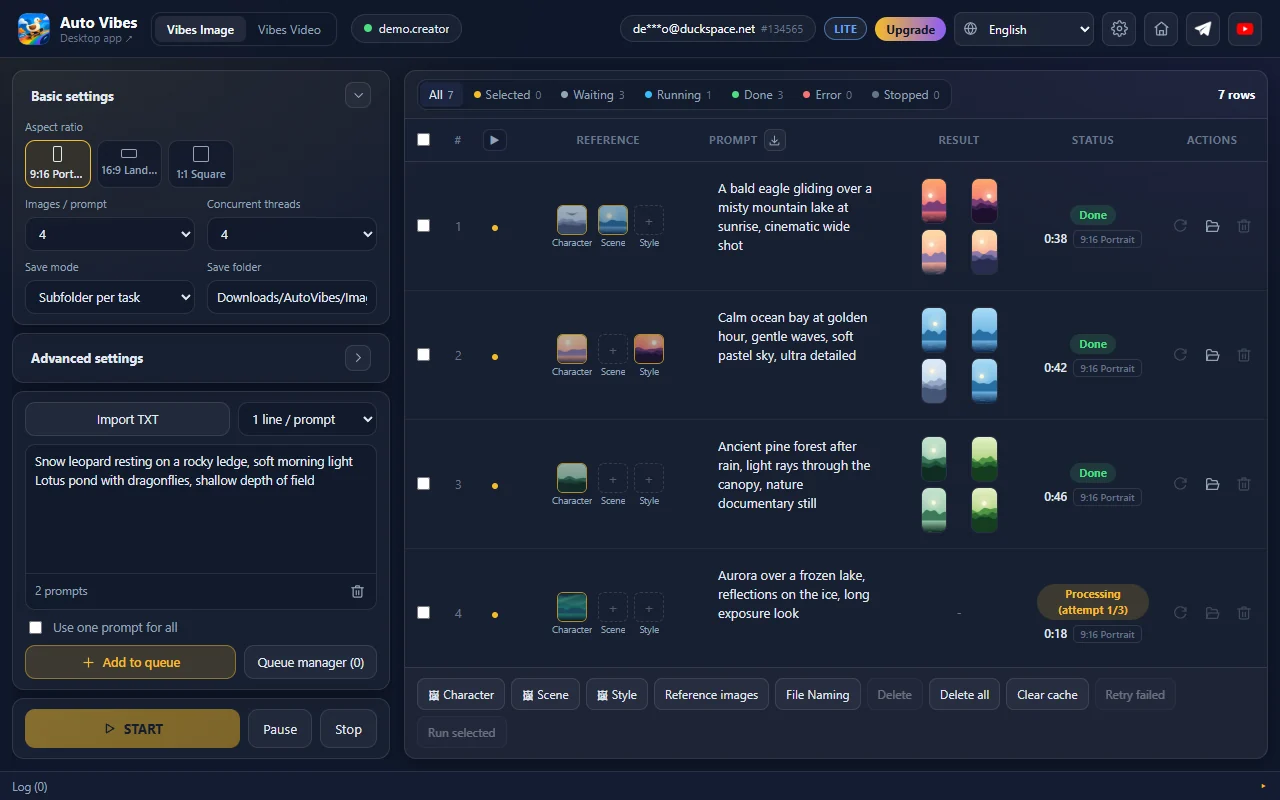Open the settings gear icon
The height and width of the screenshot is (800, 1280).
point(1119,29)
